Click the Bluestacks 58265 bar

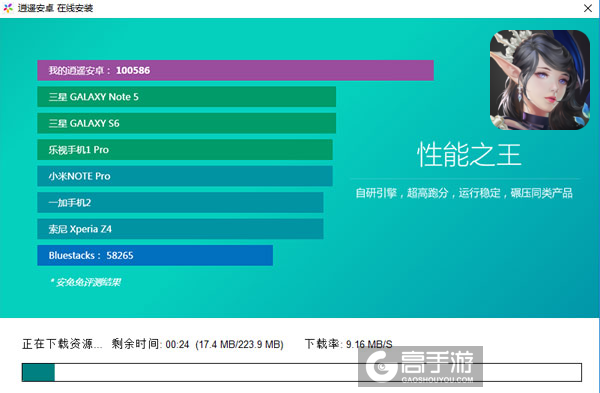click(155, 255)
